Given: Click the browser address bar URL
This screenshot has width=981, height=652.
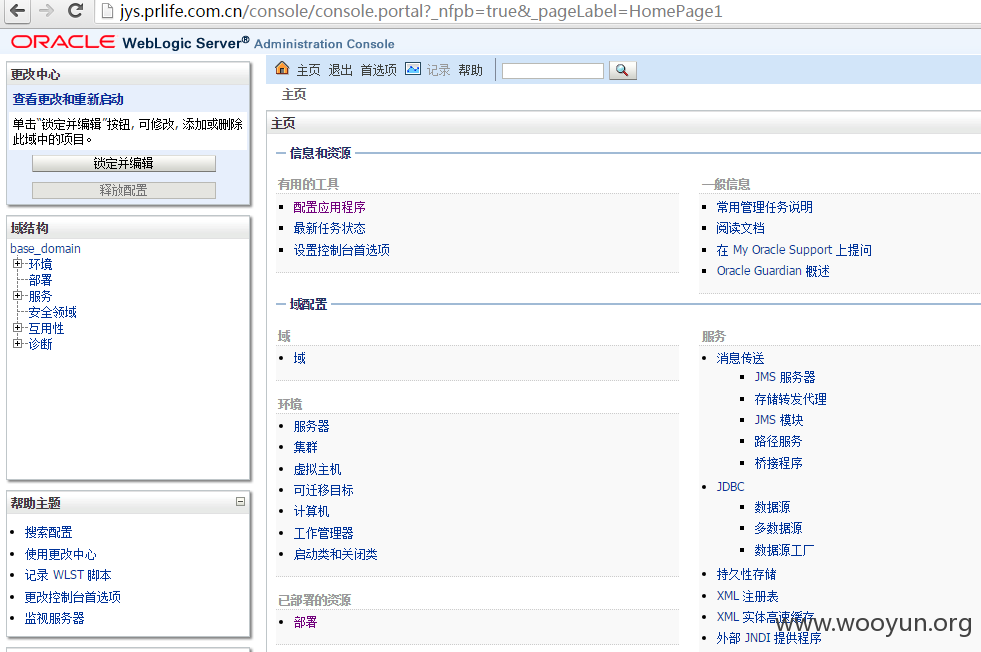Looking at the screenshot, I should click(x=421, y=11).
